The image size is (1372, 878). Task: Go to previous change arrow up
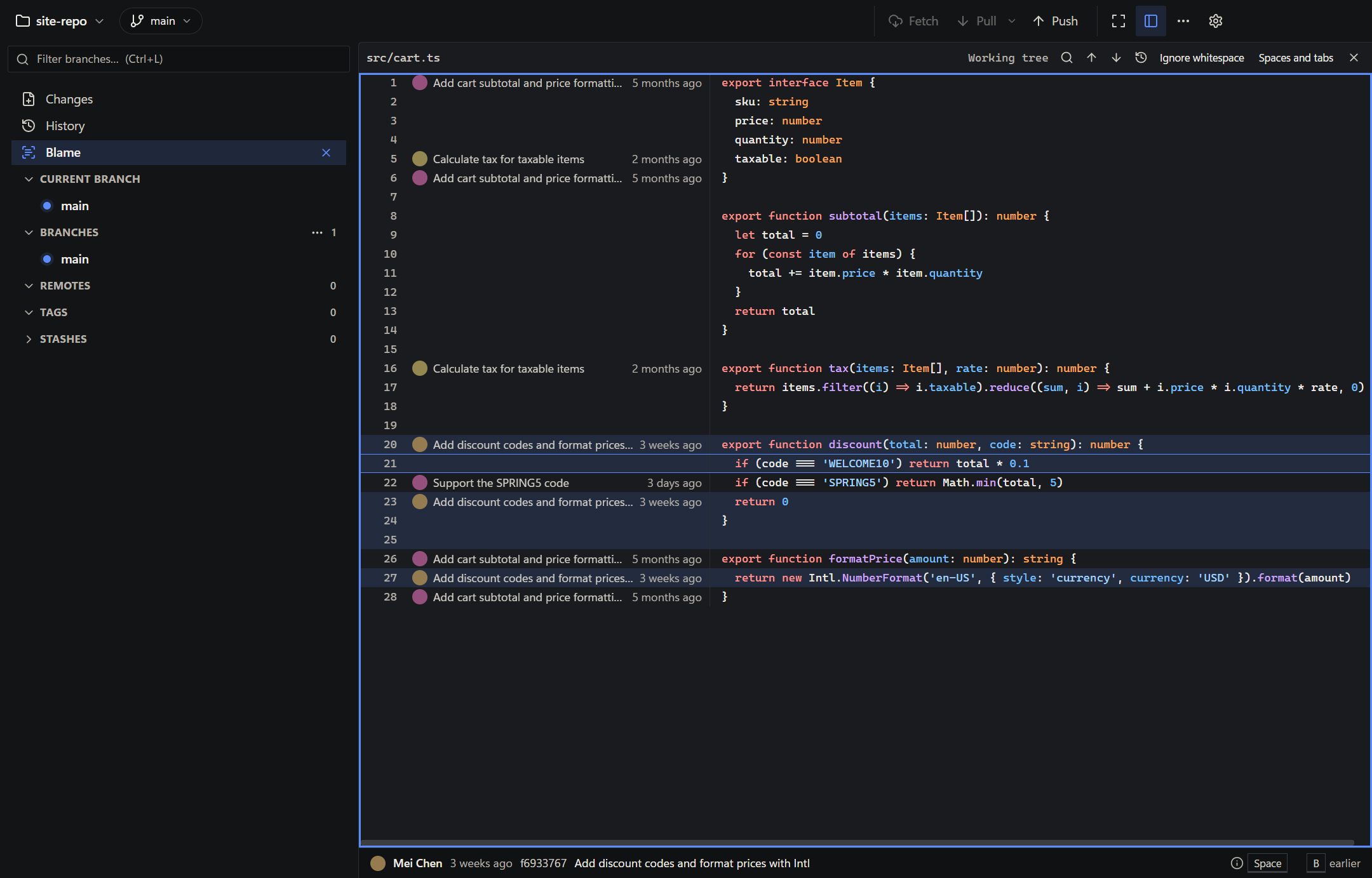click(1092, 58)
